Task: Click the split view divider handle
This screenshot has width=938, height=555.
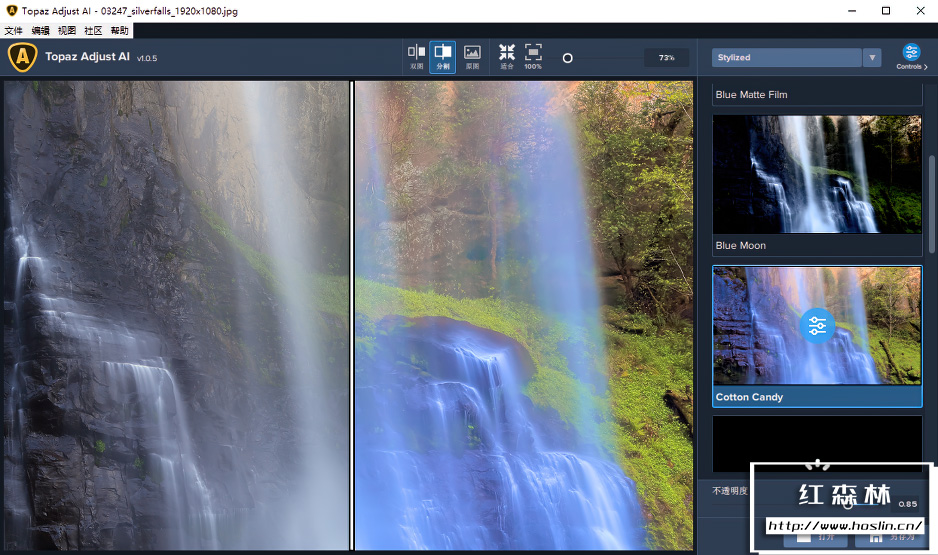Action: click(x=352, y=316)
